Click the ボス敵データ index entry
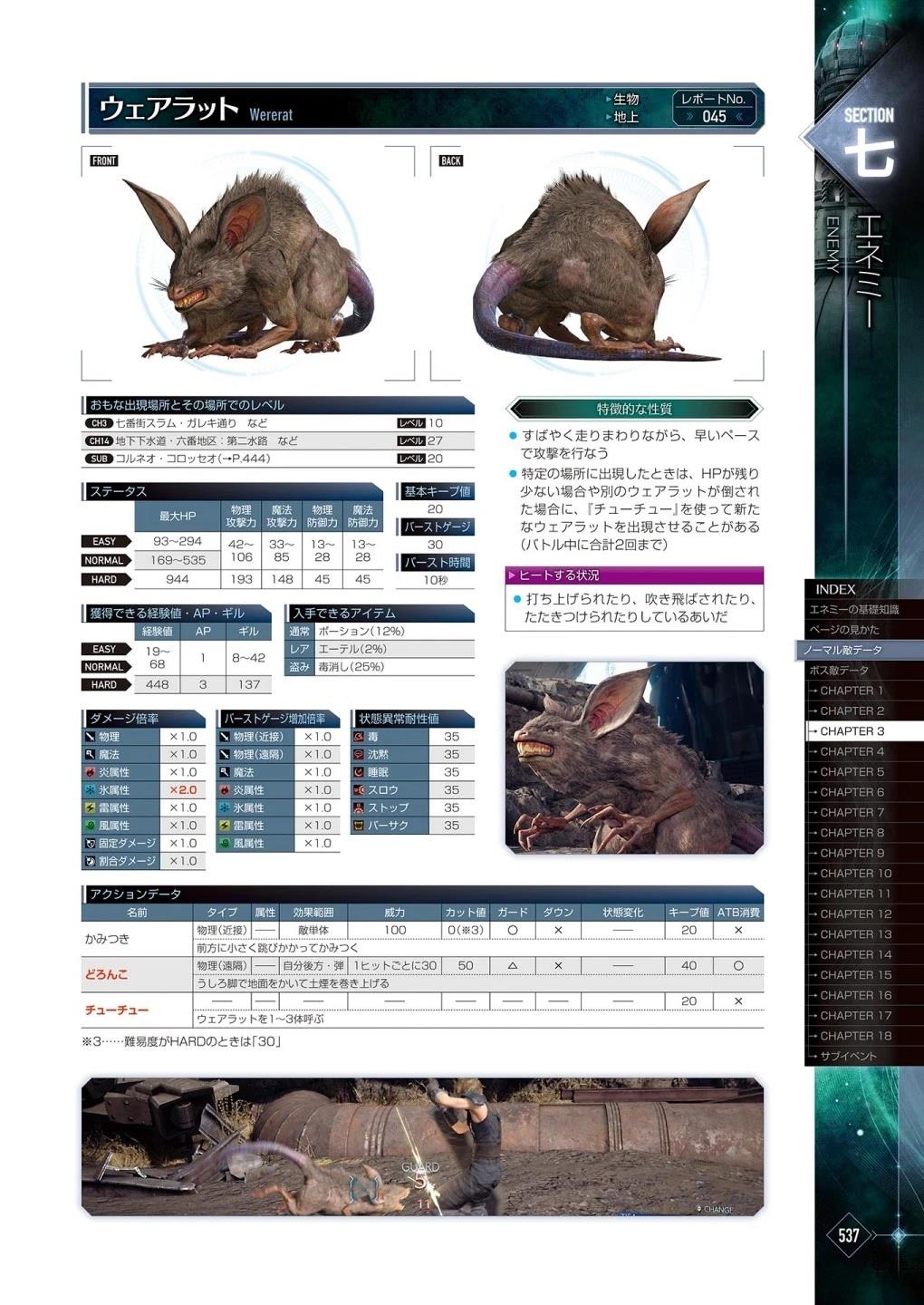Viewport: 924px width, 1305px height. click(839, 671)
